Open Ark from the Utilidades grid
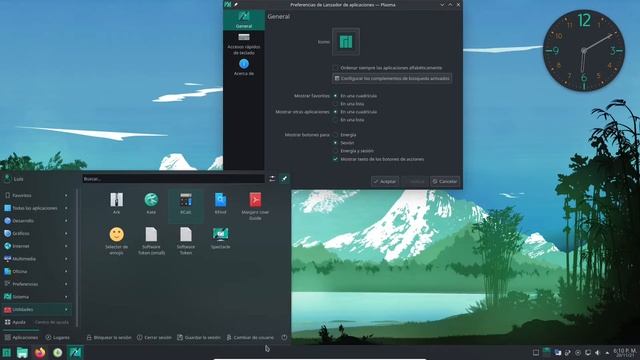Viewport: 640px width, 360px height. (116, 203)
